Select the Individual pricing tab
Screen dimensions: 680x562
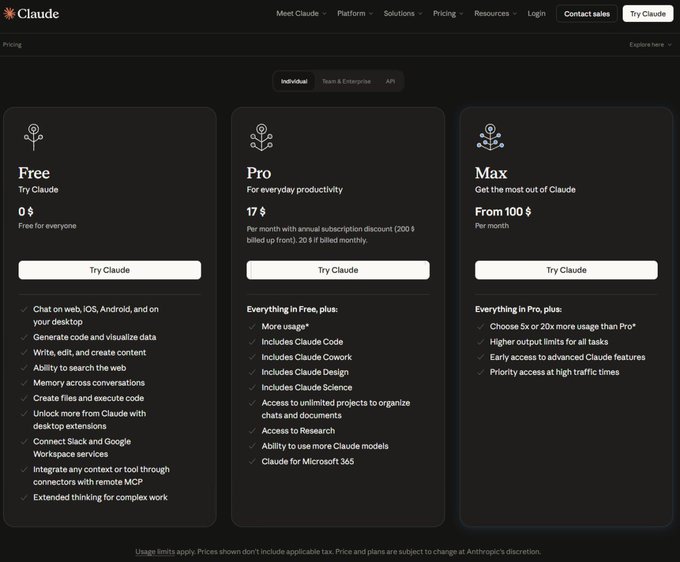294,81
